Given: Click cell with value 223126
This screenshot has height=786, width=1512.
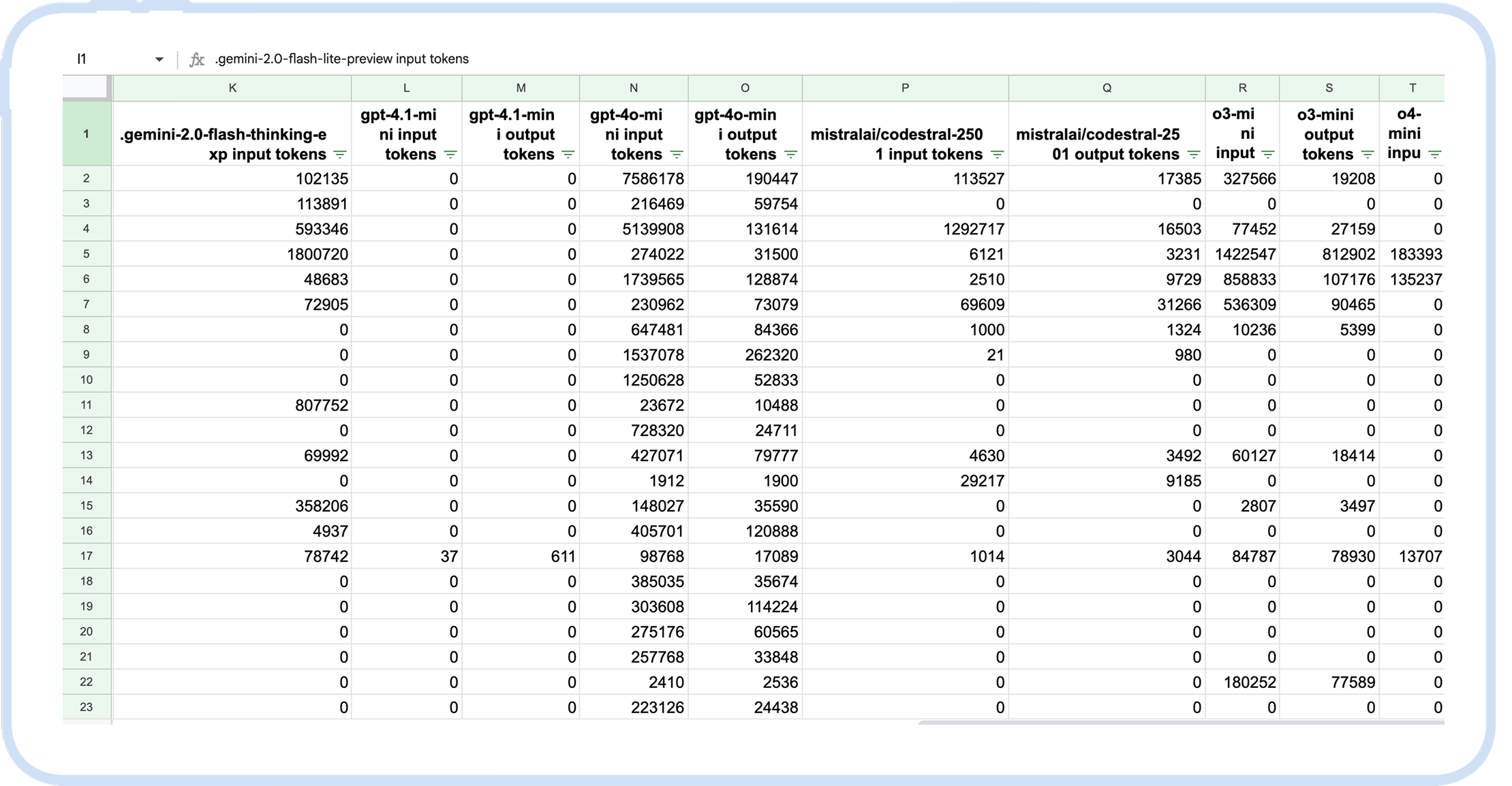Looking at the screenshot, I should click(x=634, y=707).
